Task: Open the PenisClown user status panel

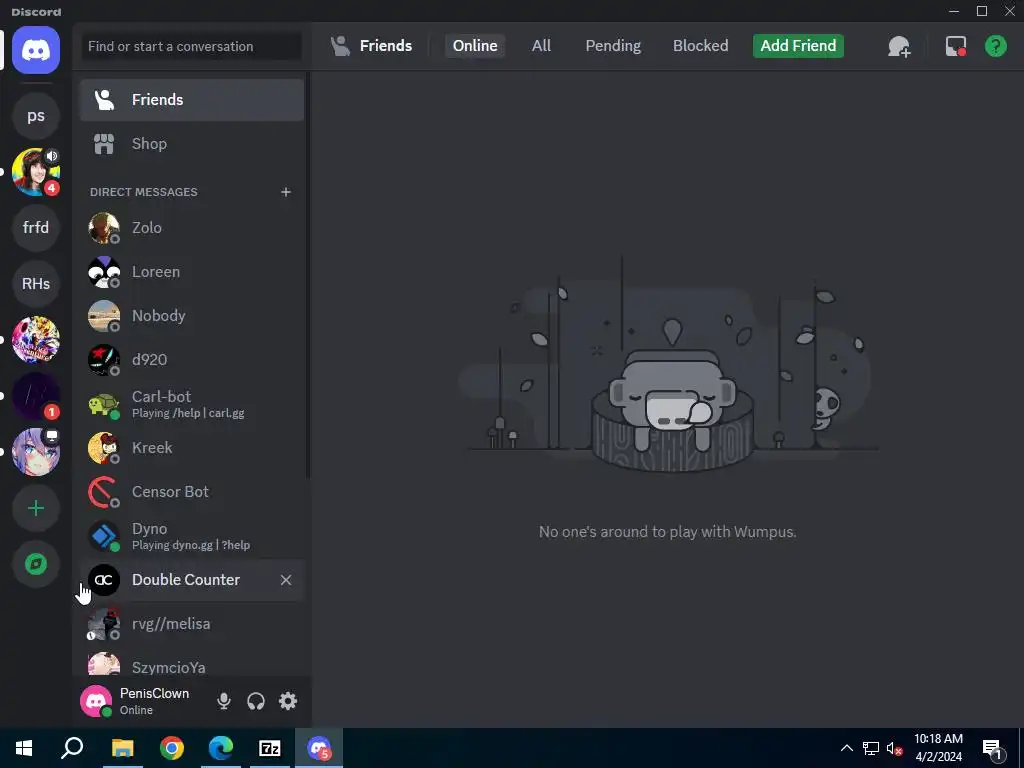Action: pyautogui.click(x=142, y=701)
